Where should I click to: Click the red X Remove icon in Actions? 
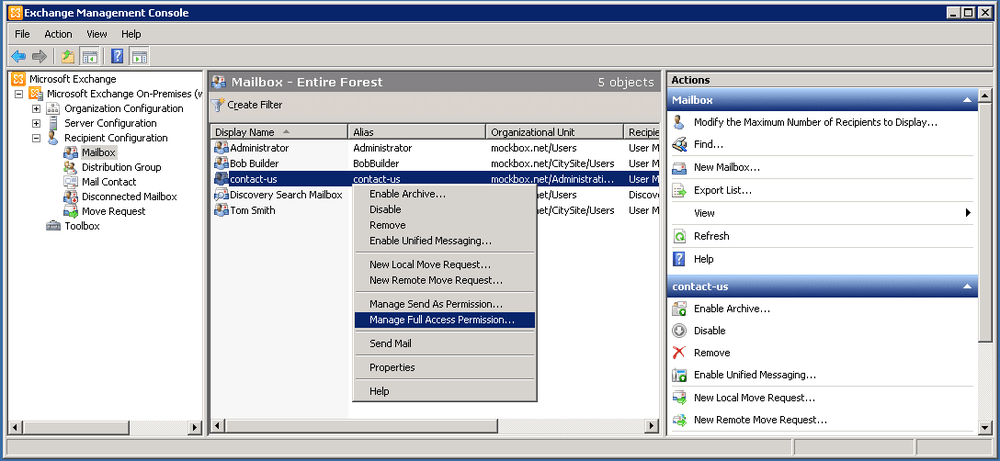[x=680, y=353]
